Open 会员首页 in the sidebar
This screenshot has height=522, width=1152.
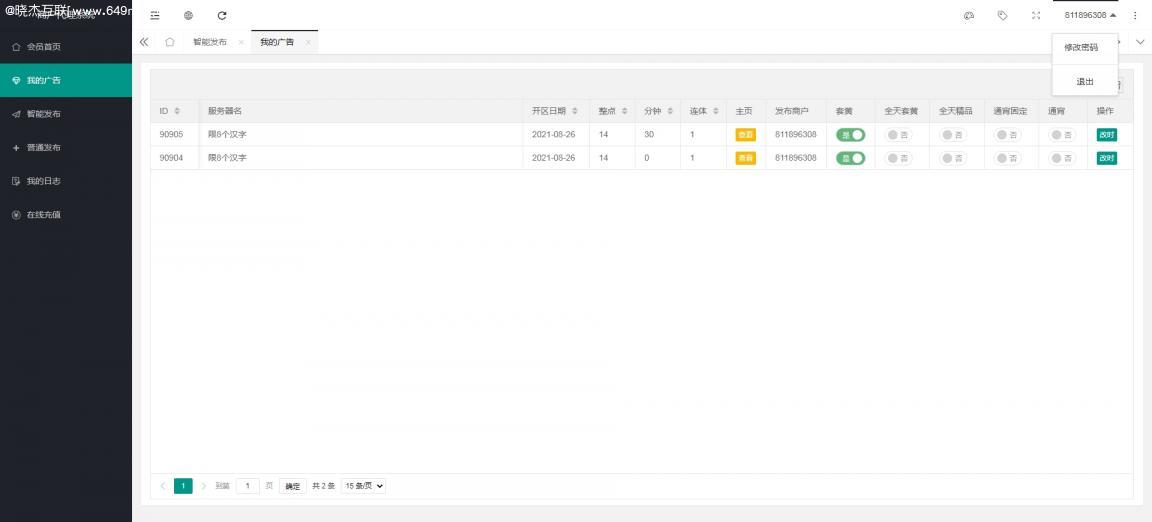66,46
